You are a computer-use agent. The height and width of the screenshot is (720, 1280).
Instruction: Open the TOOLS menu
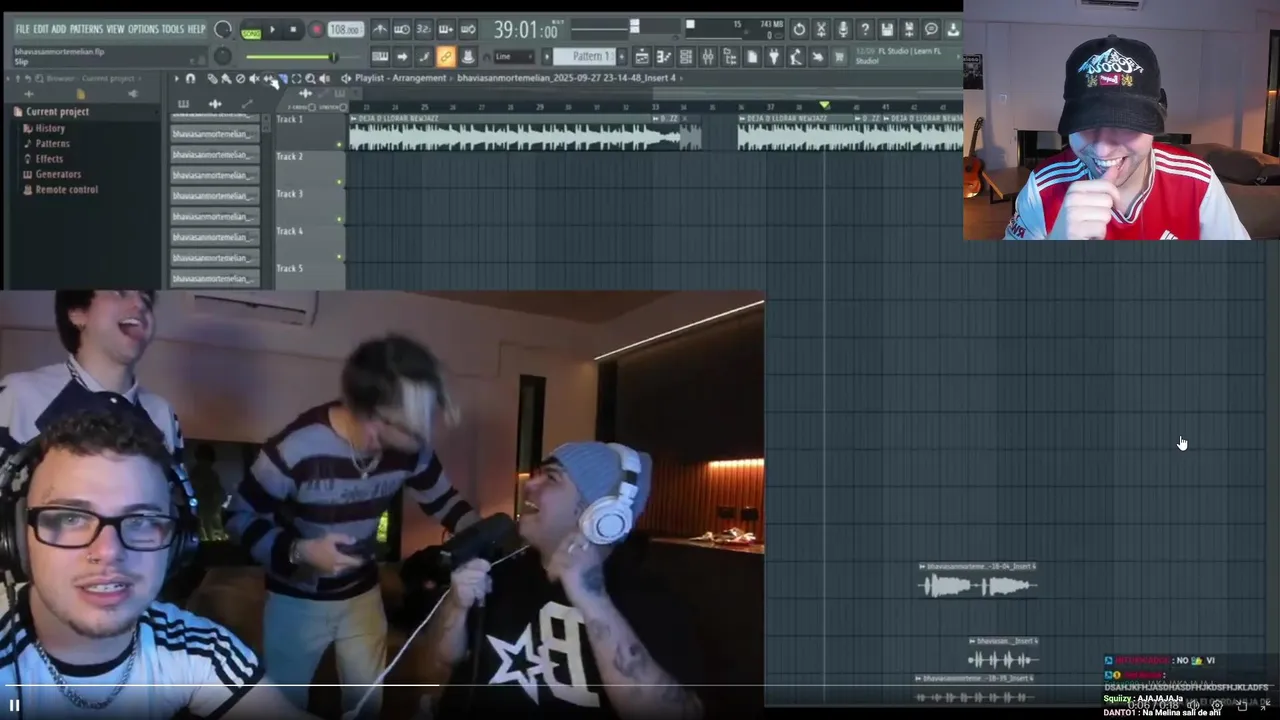(x=173, y=29)
